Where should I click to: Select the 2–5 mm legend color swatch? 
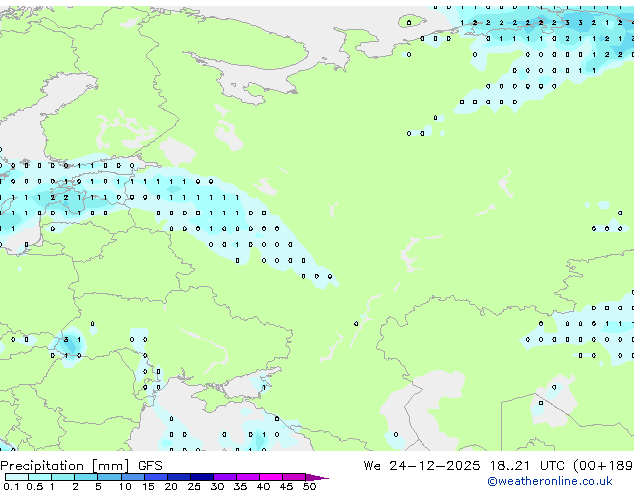[x=86, y=477]
